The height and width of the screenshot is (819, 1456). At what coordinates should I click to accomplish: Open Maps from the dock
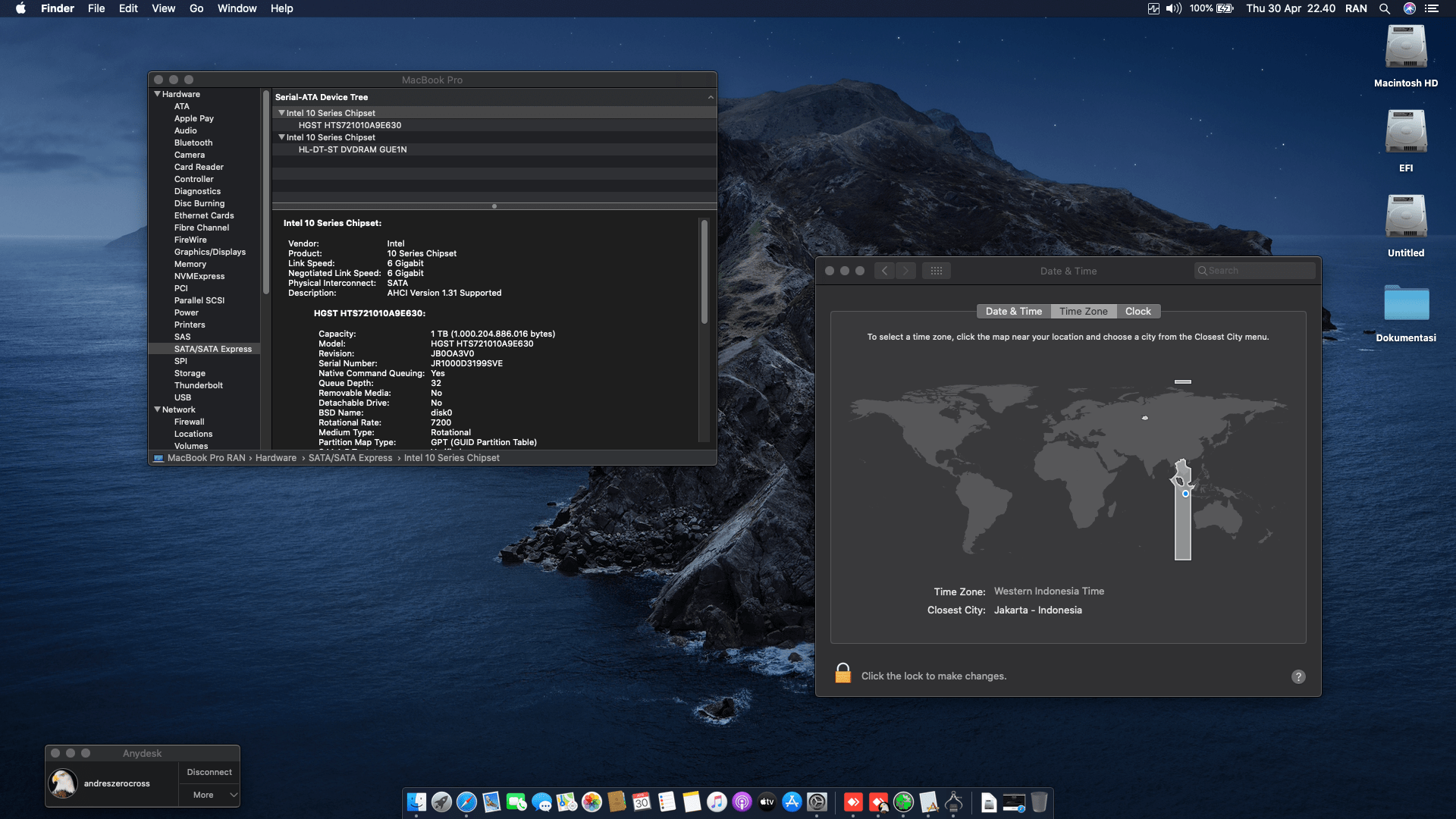coord(566,802)
